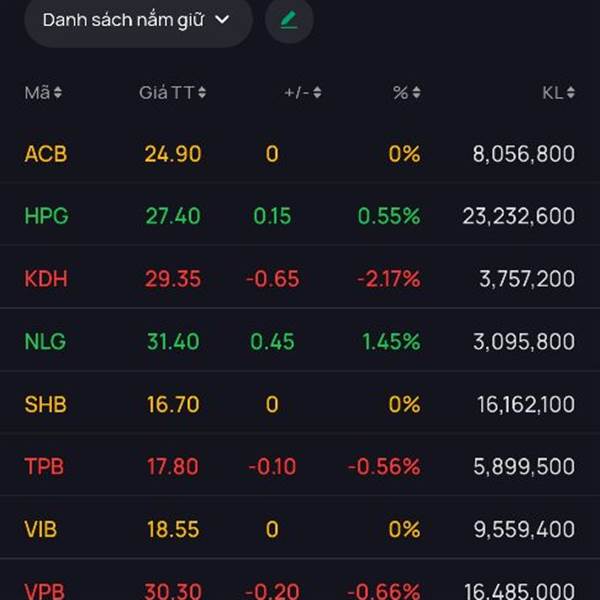Sort by the Mã column header
The height and width of the screenshot is (600, 600).
tap(43, 93)
